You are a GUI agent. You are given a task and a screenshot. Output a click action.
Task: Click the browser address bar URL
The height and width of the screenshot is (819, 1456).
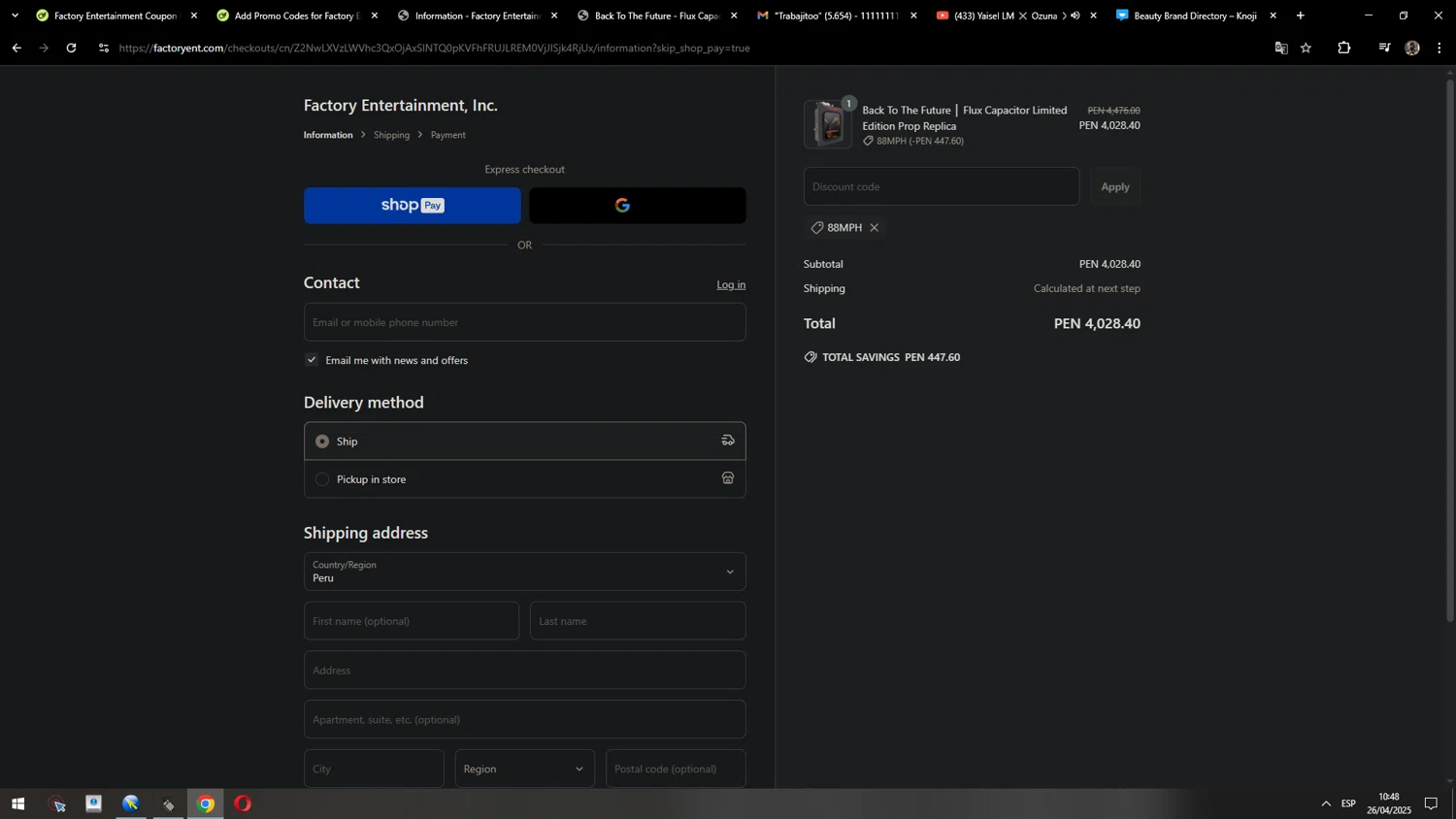point(434,48)
